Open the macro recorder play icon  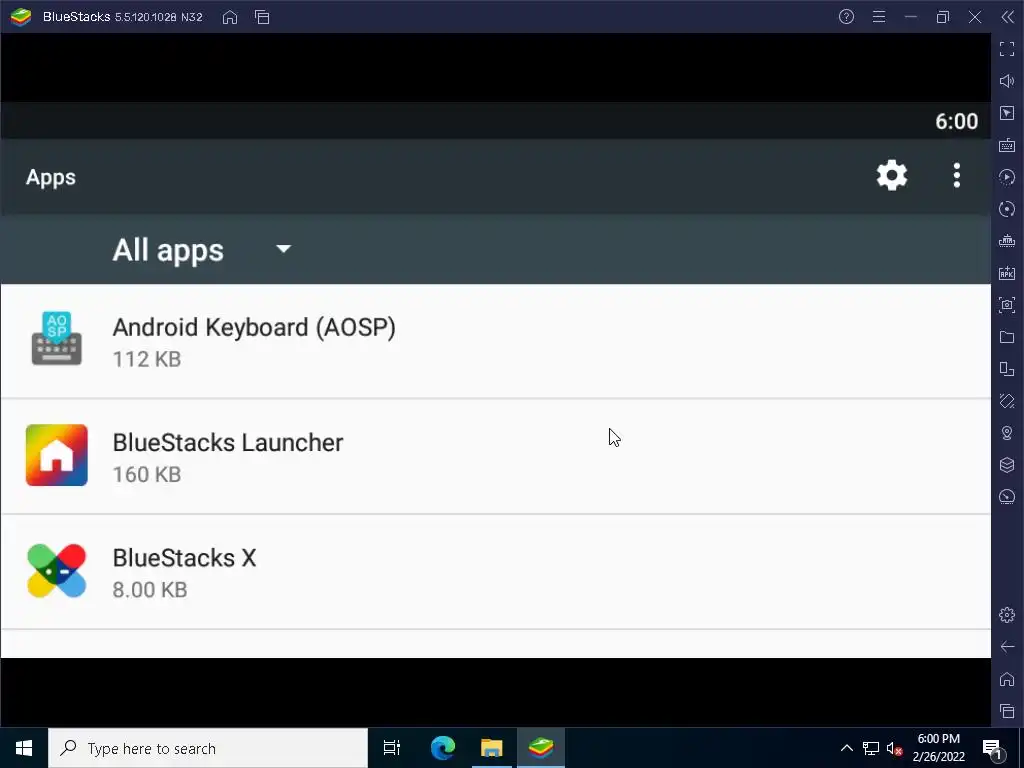pos(1007,177)
